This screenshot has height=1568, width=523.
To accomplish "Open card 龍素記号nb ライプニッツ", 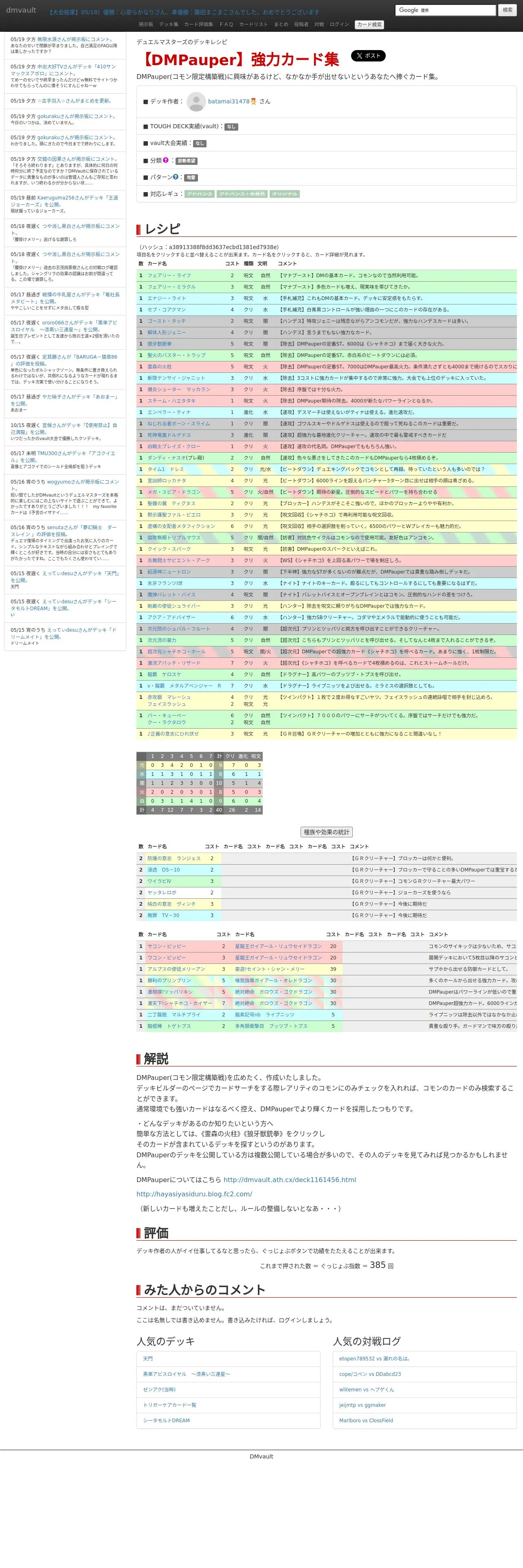I will pyautogui.click(x=265, y=1015).
